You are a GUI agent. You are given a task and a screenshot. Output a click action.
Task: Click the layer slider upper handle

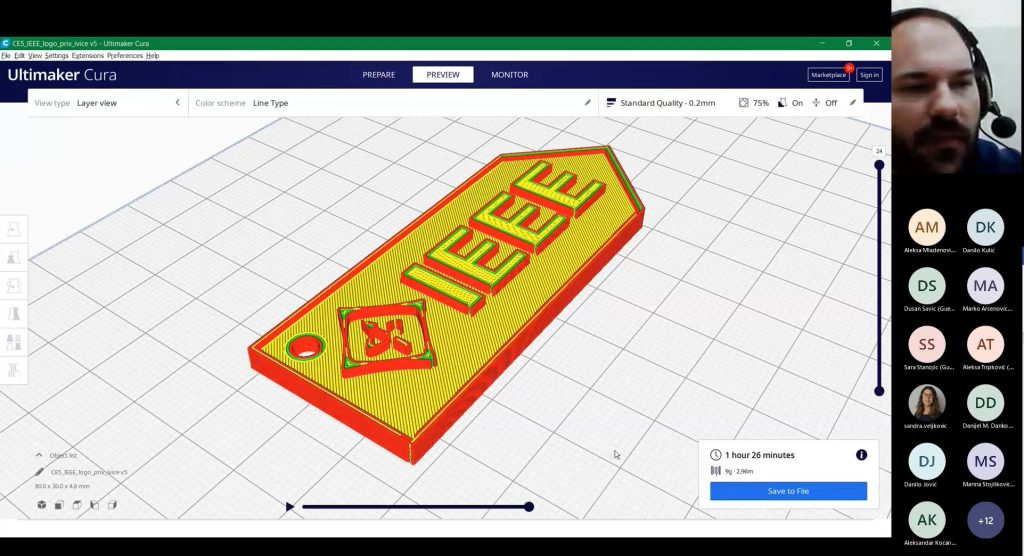tap(879, 165)
